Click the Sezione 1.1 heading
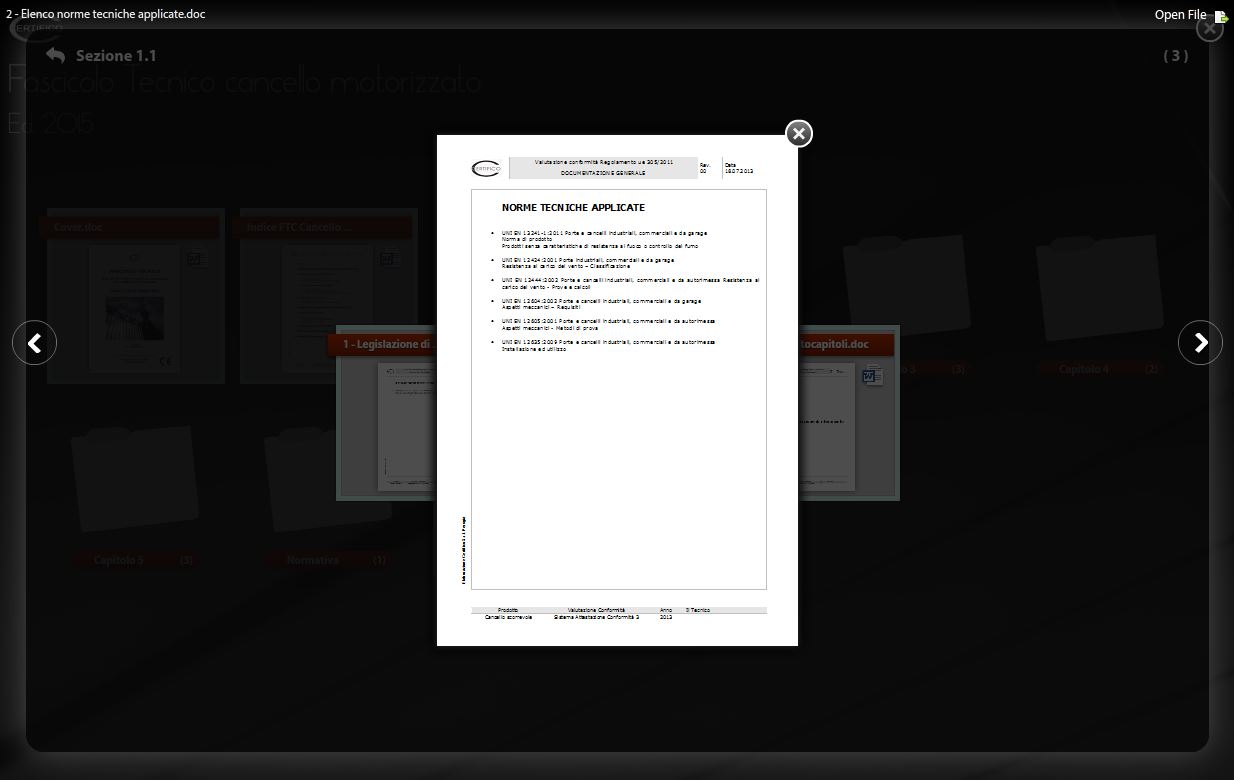The image size is (1234, 780). tap(116, 56)
